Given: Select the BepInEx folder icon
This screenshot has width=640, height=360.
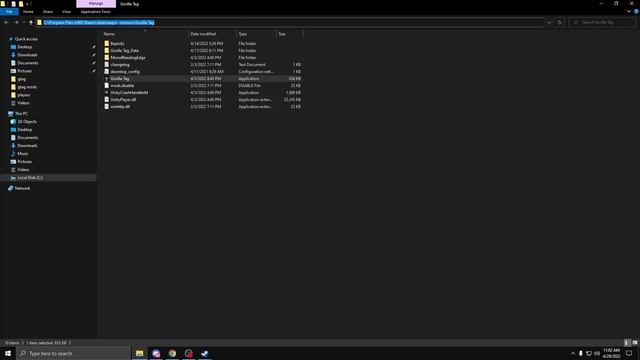Looking at the screenshot, I should pyautogui.click(x=107, y=44).
